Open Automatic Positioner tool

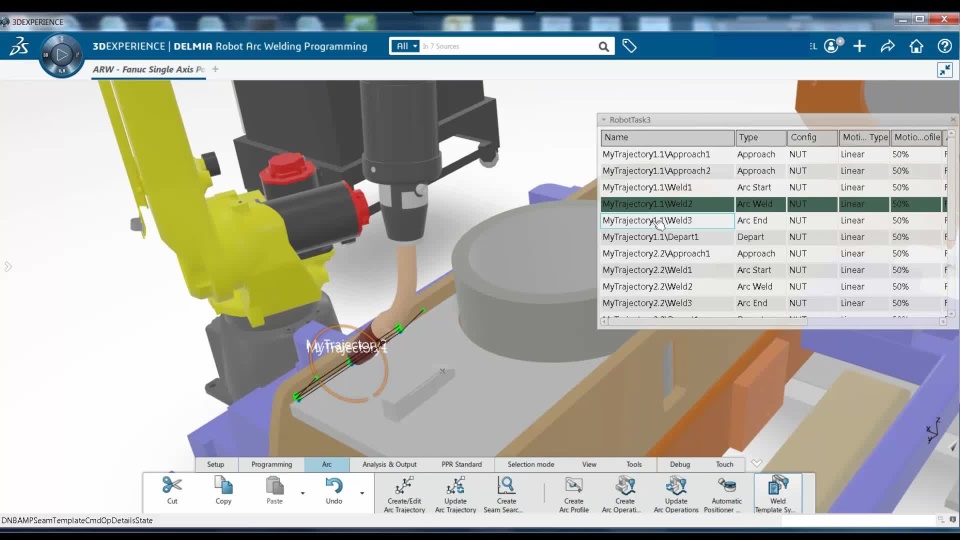(727, 493)
